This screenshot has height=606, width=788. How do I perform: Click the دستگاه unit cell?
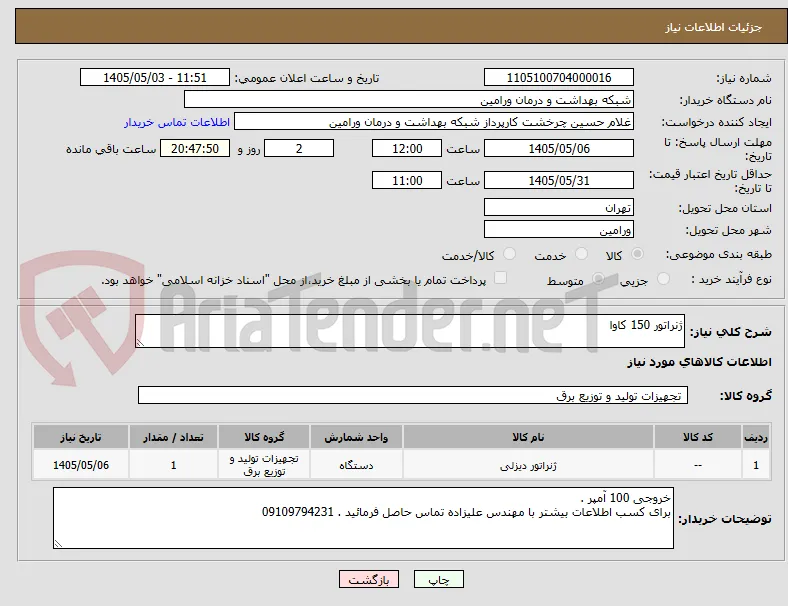pyautogui.click(x=356, y=465)
